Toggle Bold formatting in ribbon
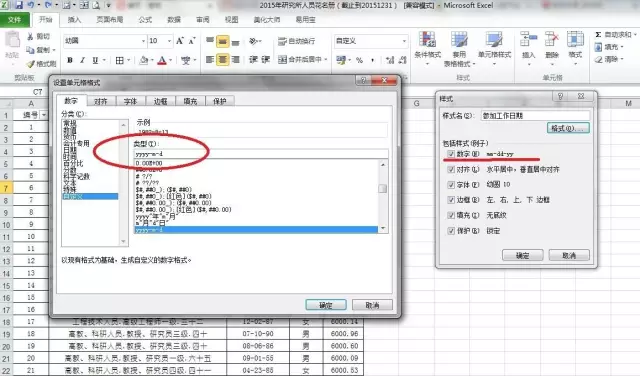 (70, 60)
